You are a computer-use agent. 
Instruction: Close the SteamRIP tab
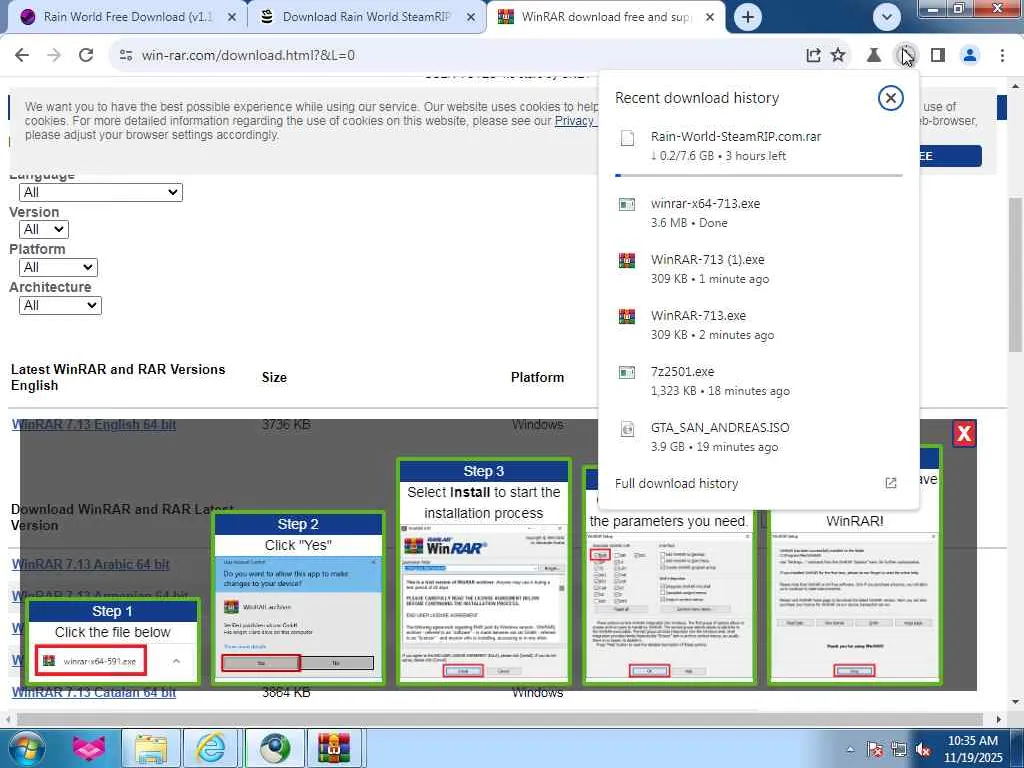click(x=471, y=18)
